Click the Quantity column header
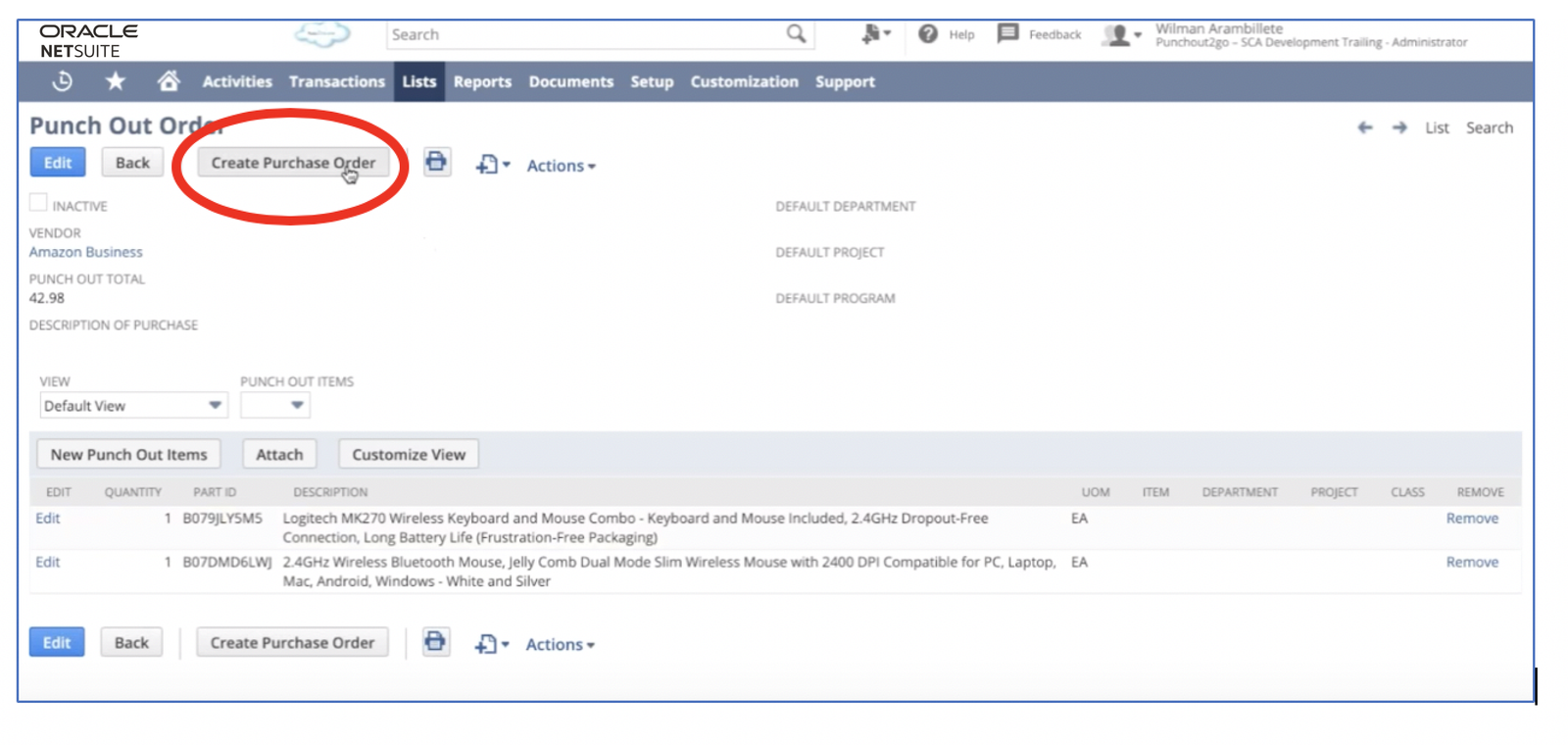Image resolution: width=1568 pixels, height=745 pixels. coord(133,492)
